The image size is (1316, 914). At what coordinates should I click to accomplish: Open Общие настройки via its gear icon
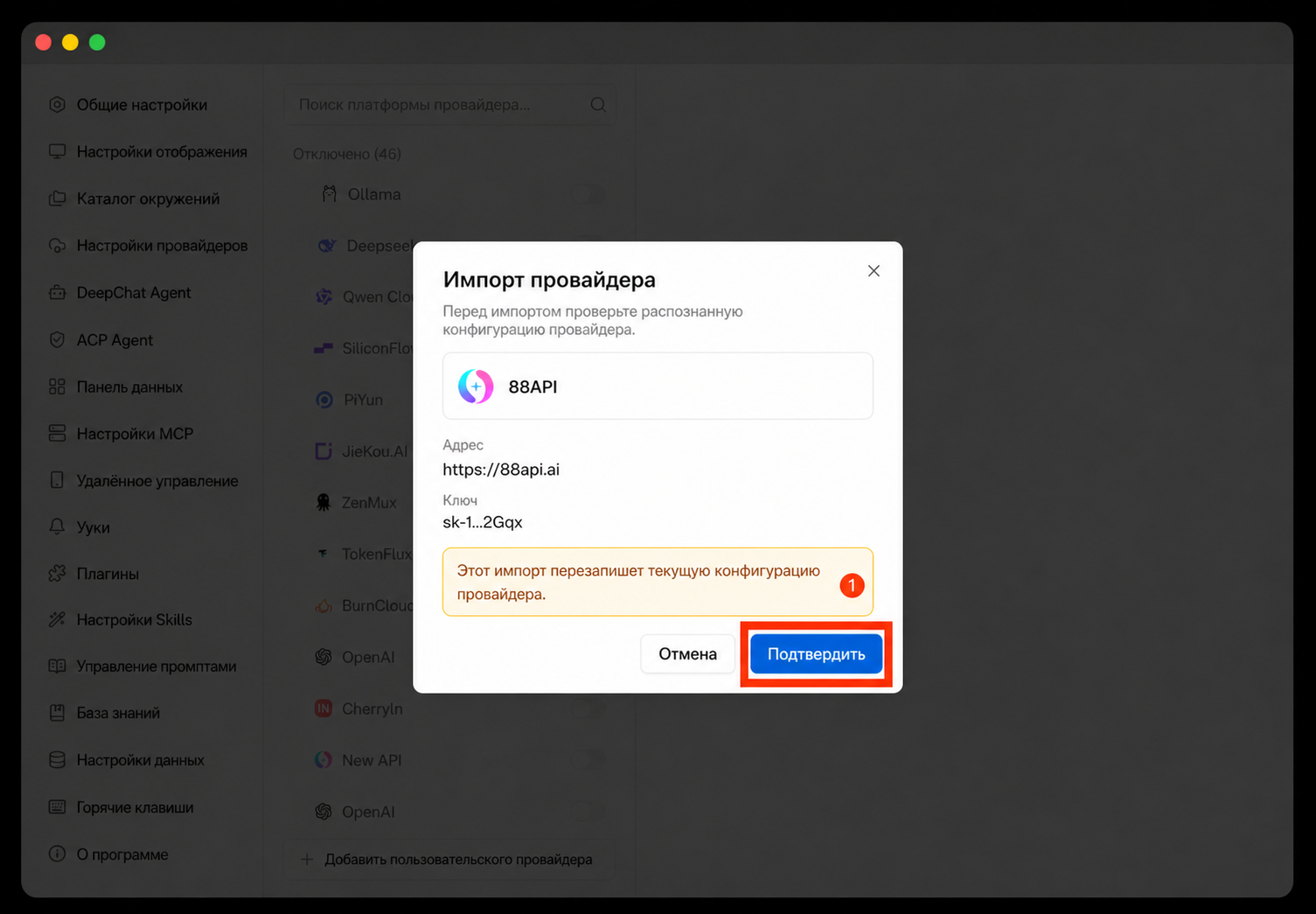57,105
